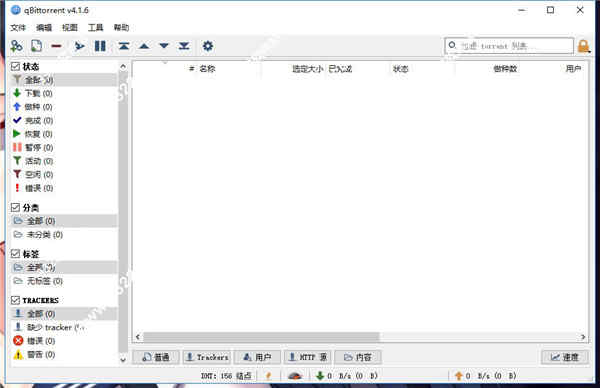This screenshot has height=388, width=600.
Task: Open the 视图 menu
Action: click(x=70, y=28)
